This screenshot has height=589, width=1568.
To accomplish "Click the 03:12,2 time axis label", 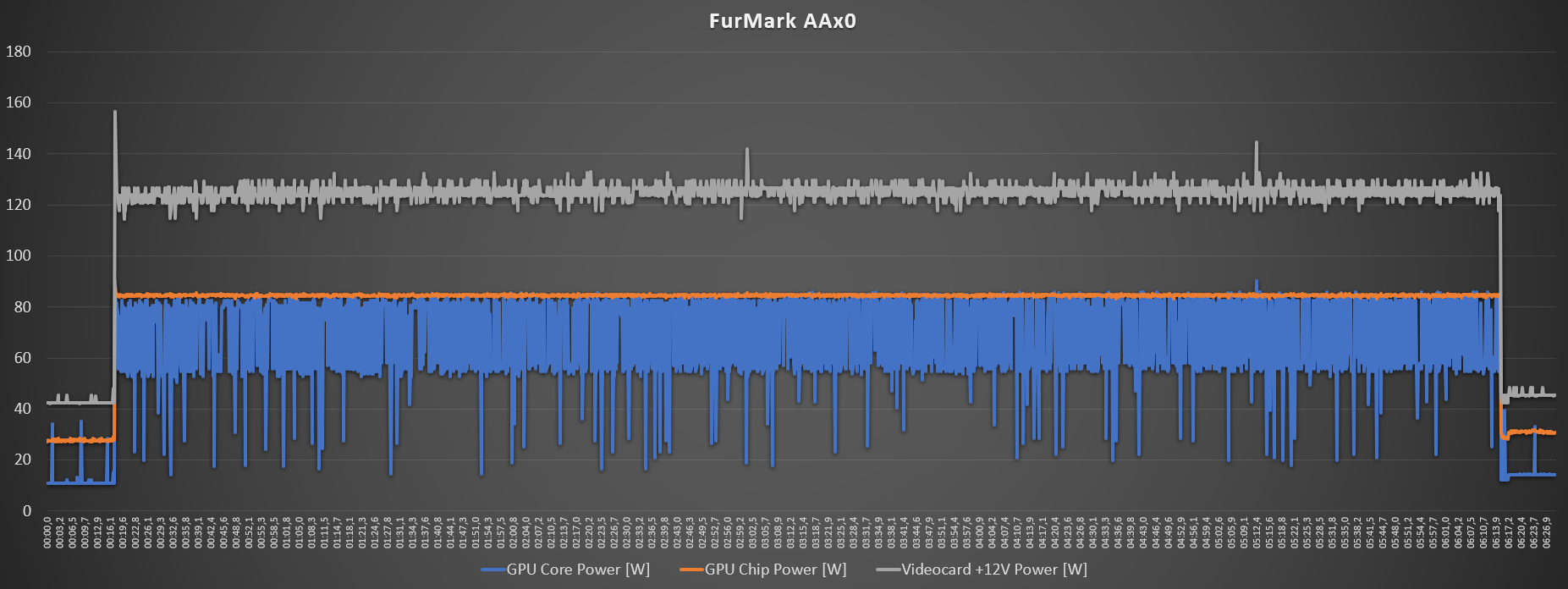I will (x=790, y=533).
